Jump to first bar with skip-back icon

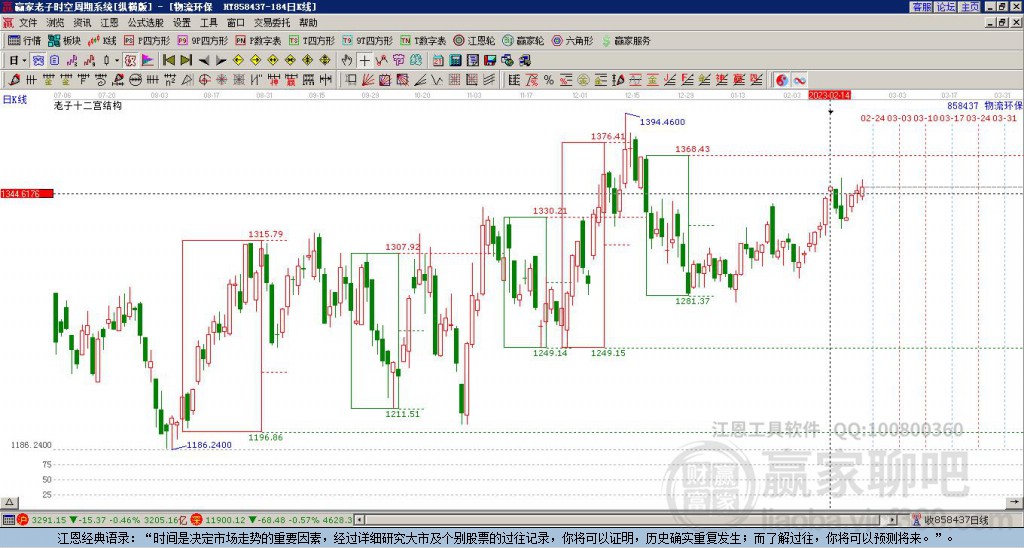[169, 60]
